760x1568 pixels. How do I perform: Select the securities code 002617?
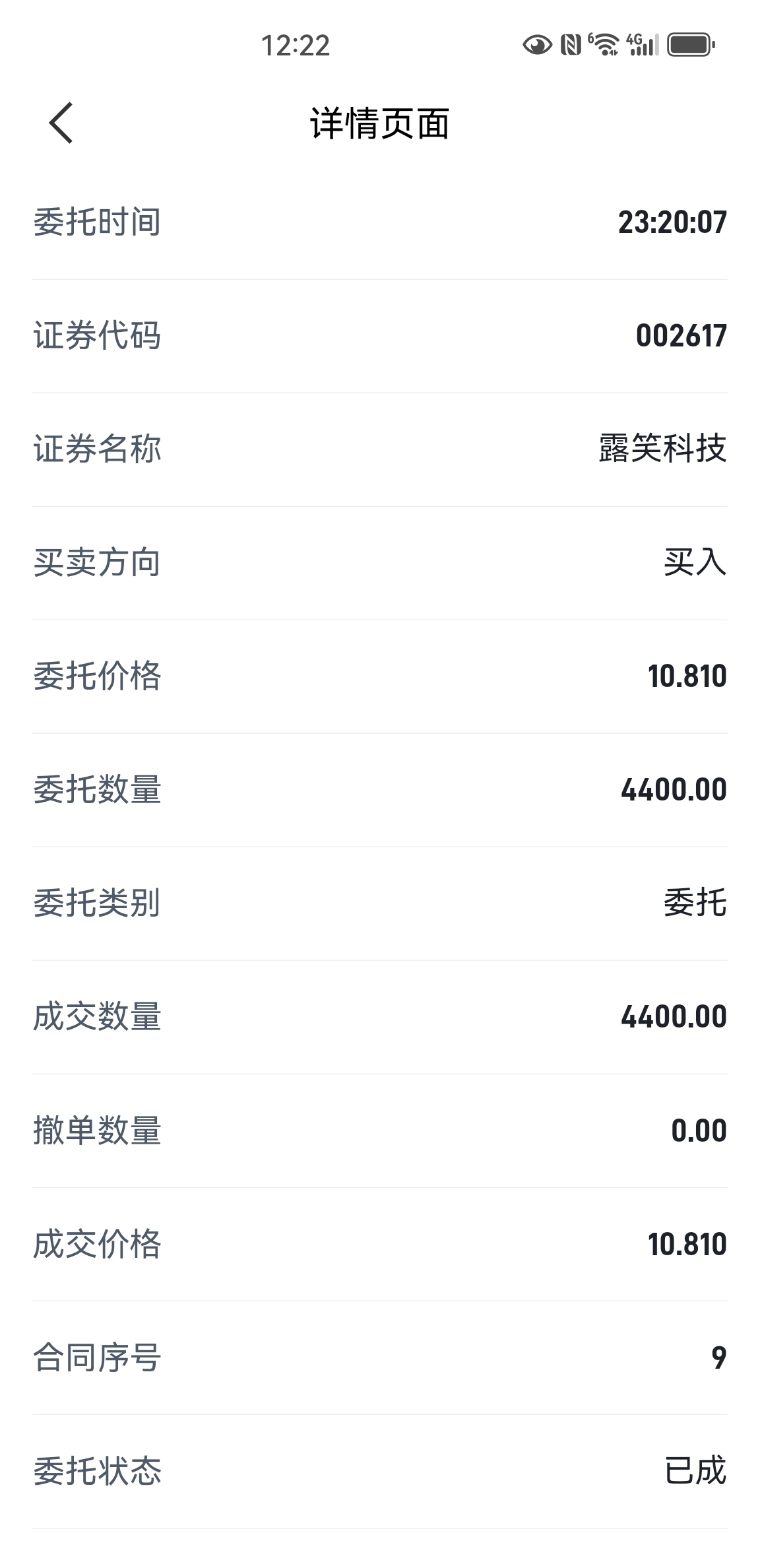pyautogui.click(x=681, y=335)
